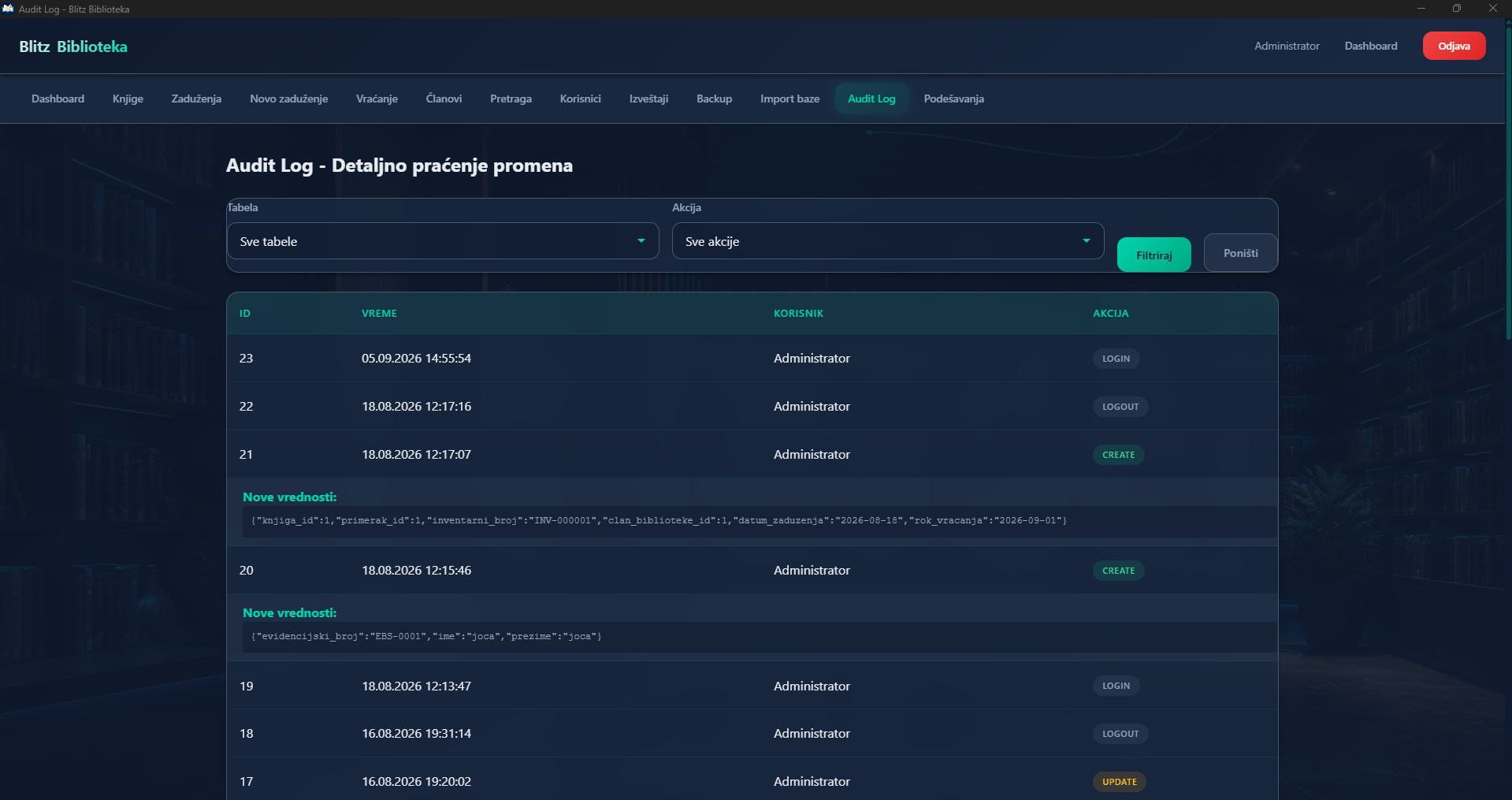The image size is (1512, 800).
Task: Open the Podešavanja settings tab
Action: (953, 99)
